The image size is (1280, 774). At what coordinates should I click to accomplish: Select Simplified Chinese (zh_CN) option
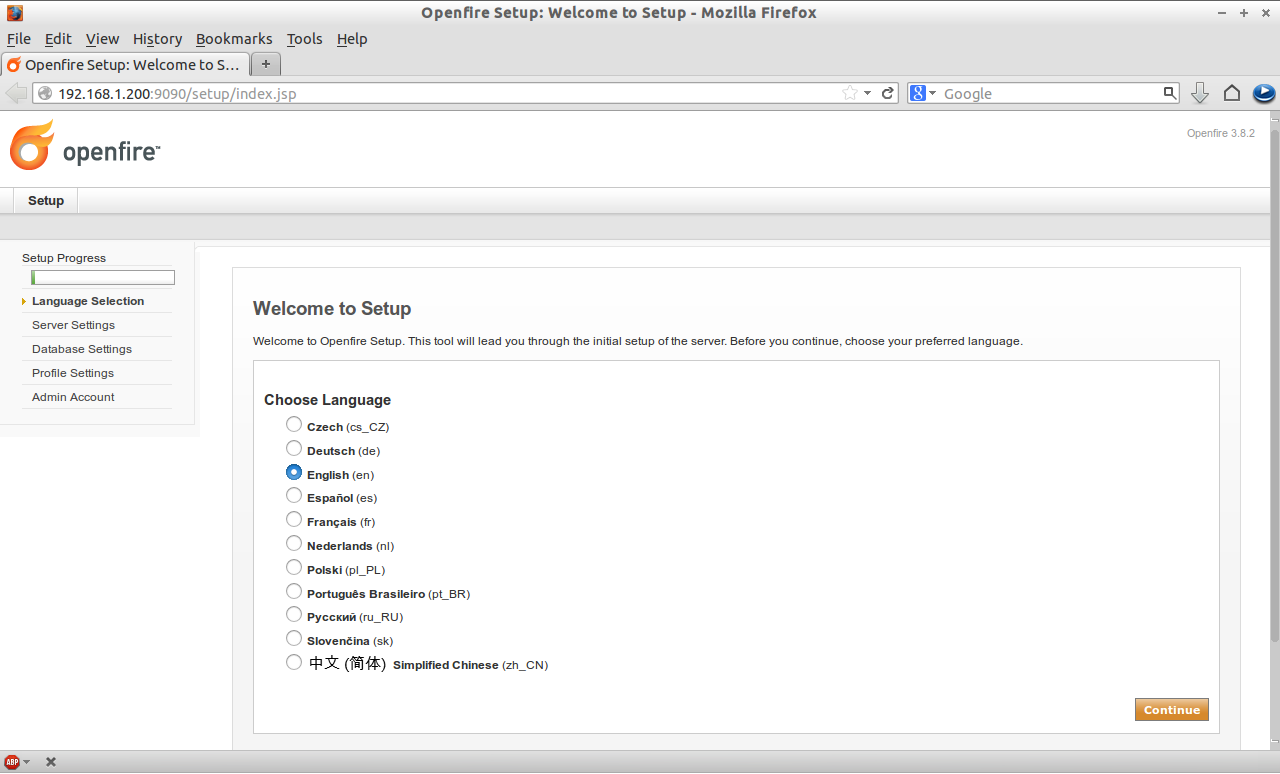[x=294, y=662]
